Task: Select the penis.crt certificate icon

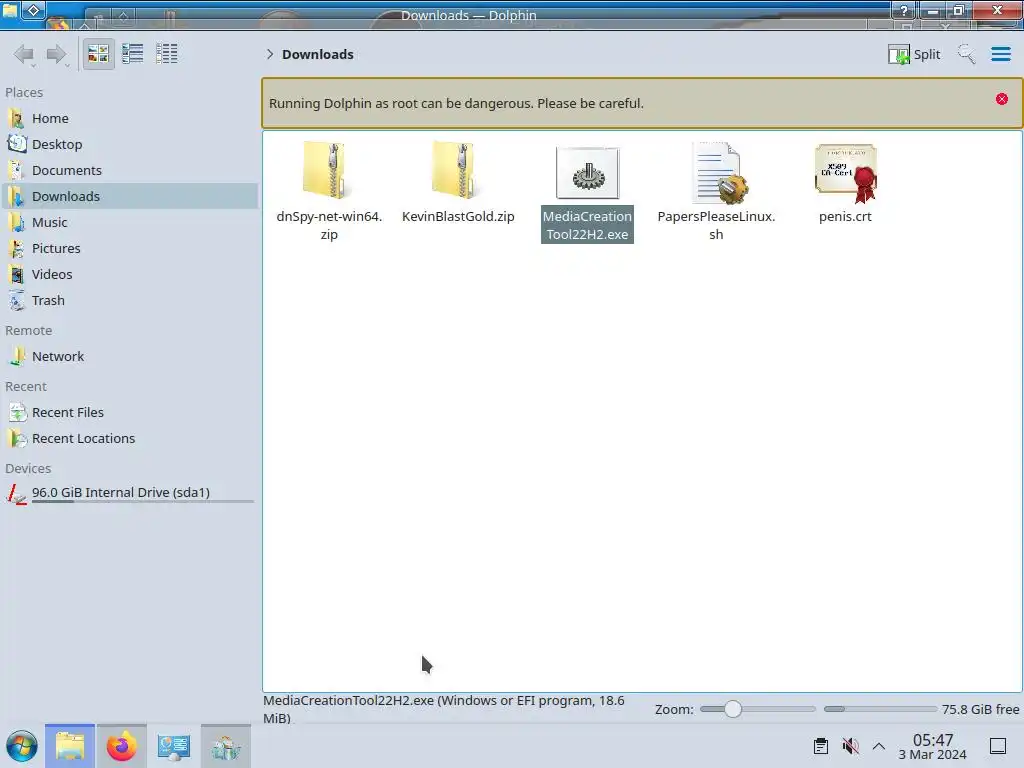Action: click(846, 173)
